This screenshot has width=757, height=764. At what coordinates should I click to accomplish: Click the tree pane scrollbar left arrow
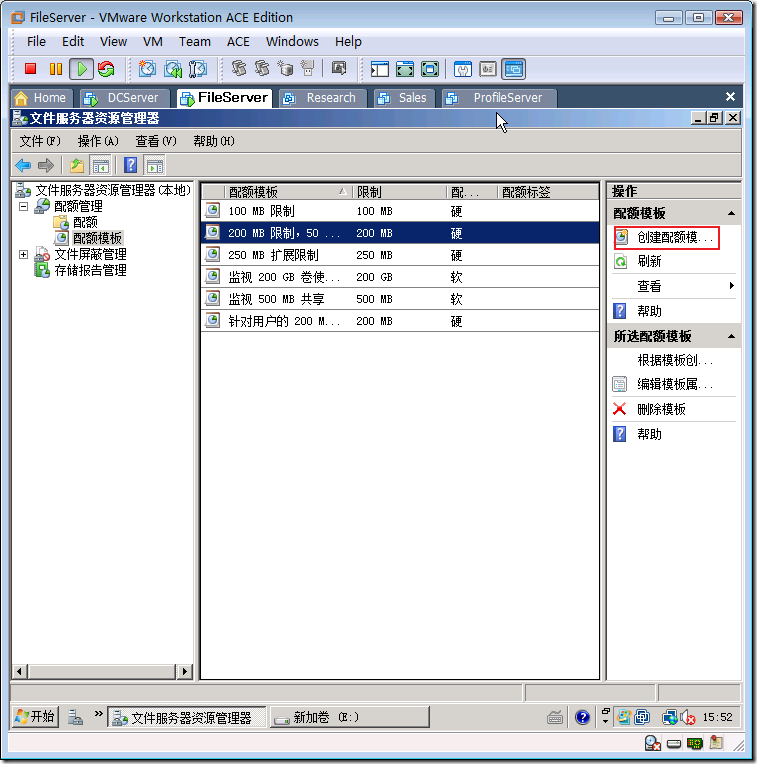(x=19, y=671)
